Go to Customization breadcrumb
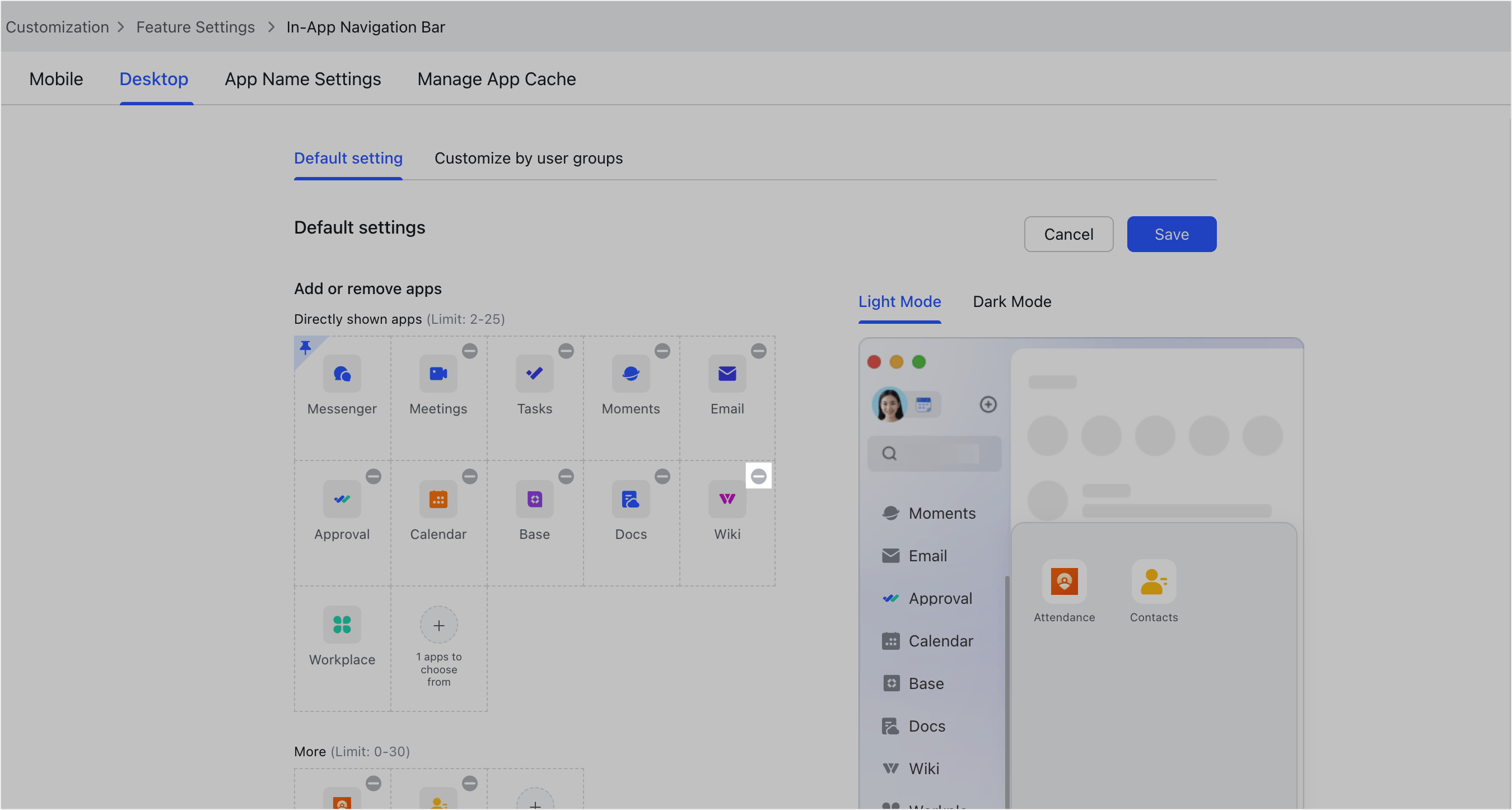This screenshot has width=1512, height=810. pos(57,27)
